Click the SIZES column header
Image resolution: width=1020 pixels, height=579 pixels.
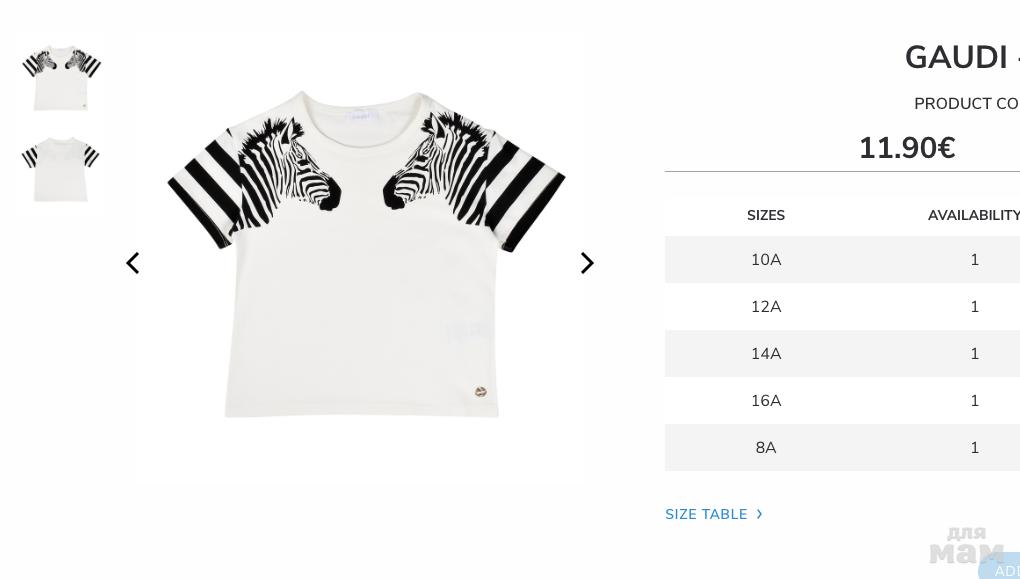766,215
